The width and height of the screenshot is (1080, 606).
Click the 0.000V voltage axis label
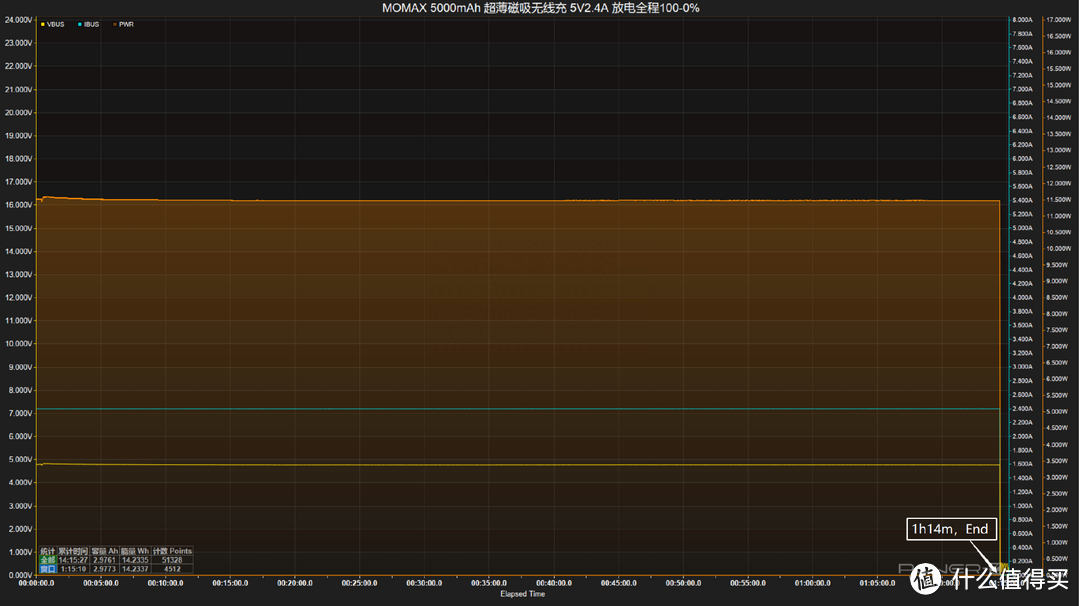[x=20, y=575]
